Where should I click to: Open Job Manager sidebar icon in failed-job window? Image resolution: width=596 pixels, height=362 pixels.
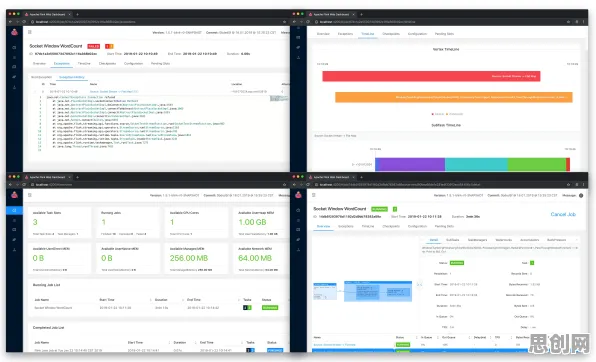pos(14,77)
